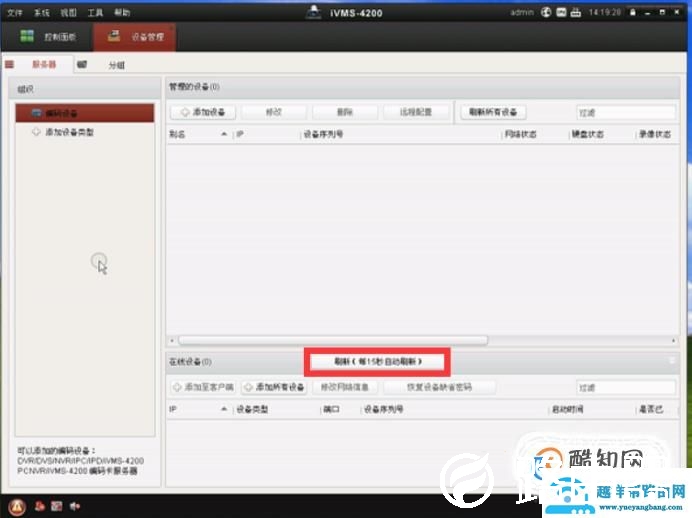Screen dimensions: 692x518
Task: Click the red server list icon
Action: click(9, 65)
